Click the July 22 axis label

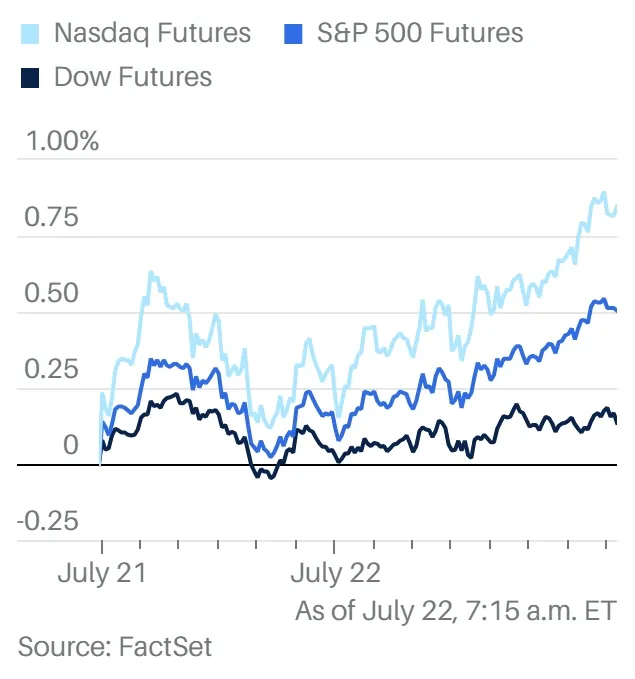(x=336, y=574)
